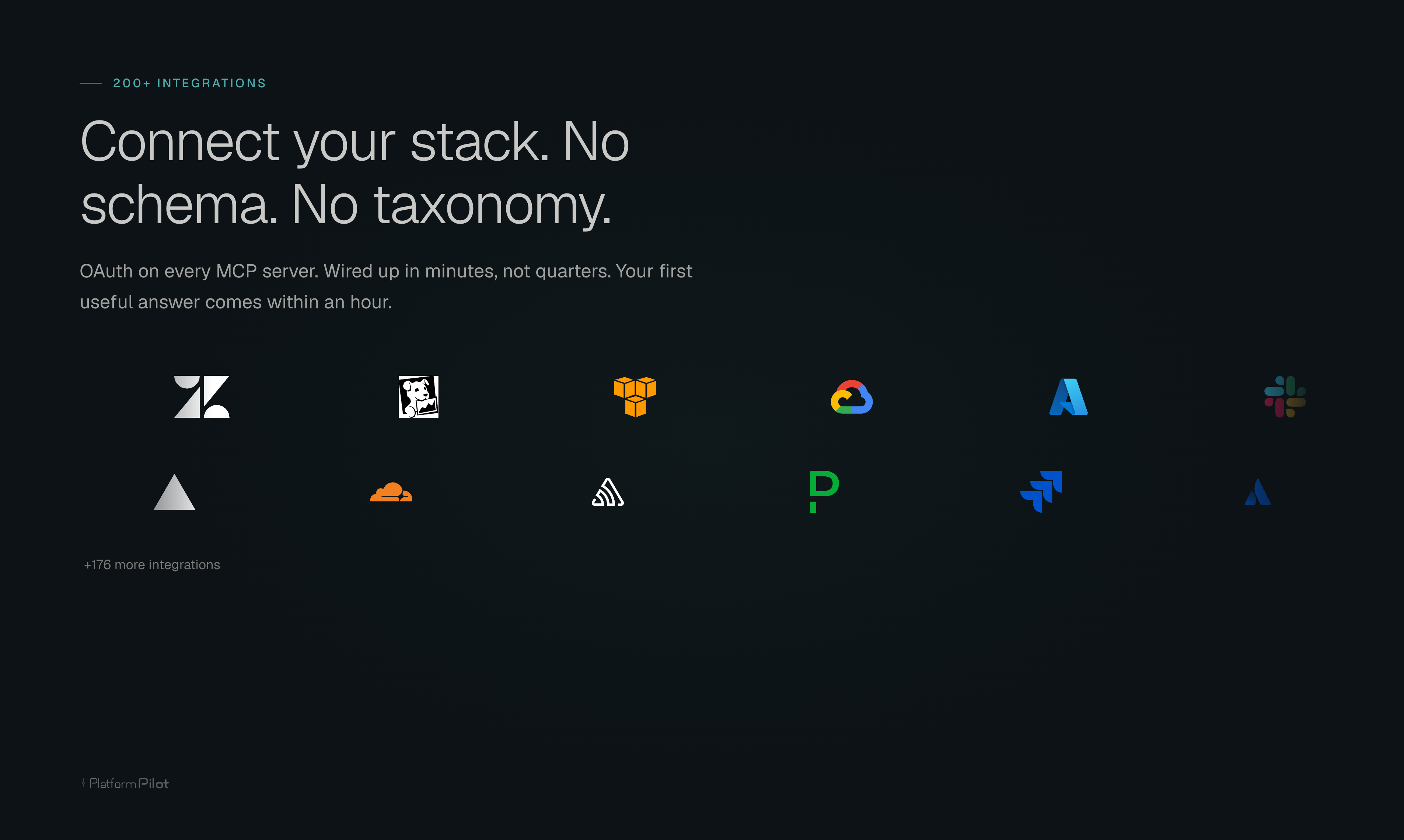Viewport: 1404px width, 840px height.
Task: Choose the Google Cloud logo
Action: tap(852, 397)
